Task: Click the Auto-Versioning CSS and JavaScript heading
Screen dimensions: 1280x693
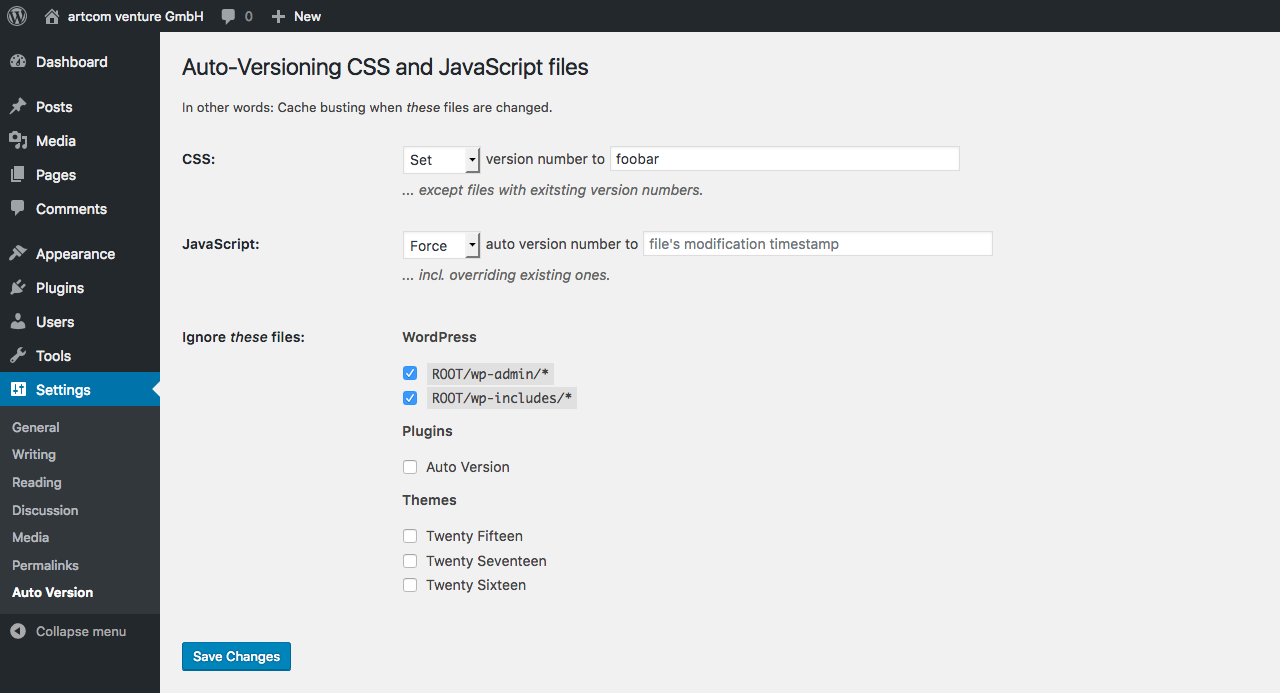Action: point(385,68)
